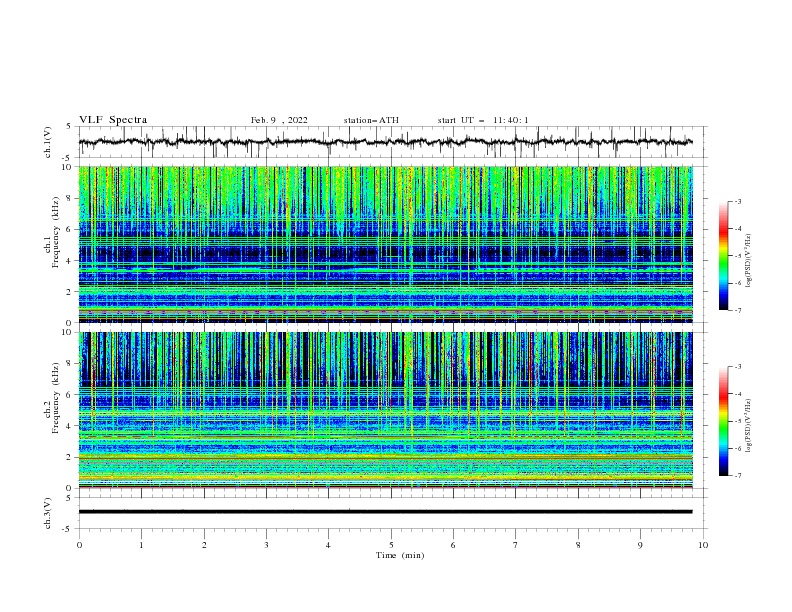Screen dimensions: 792x612
Task: Click time axis tick label "7"
Action: tap(516, 545)
